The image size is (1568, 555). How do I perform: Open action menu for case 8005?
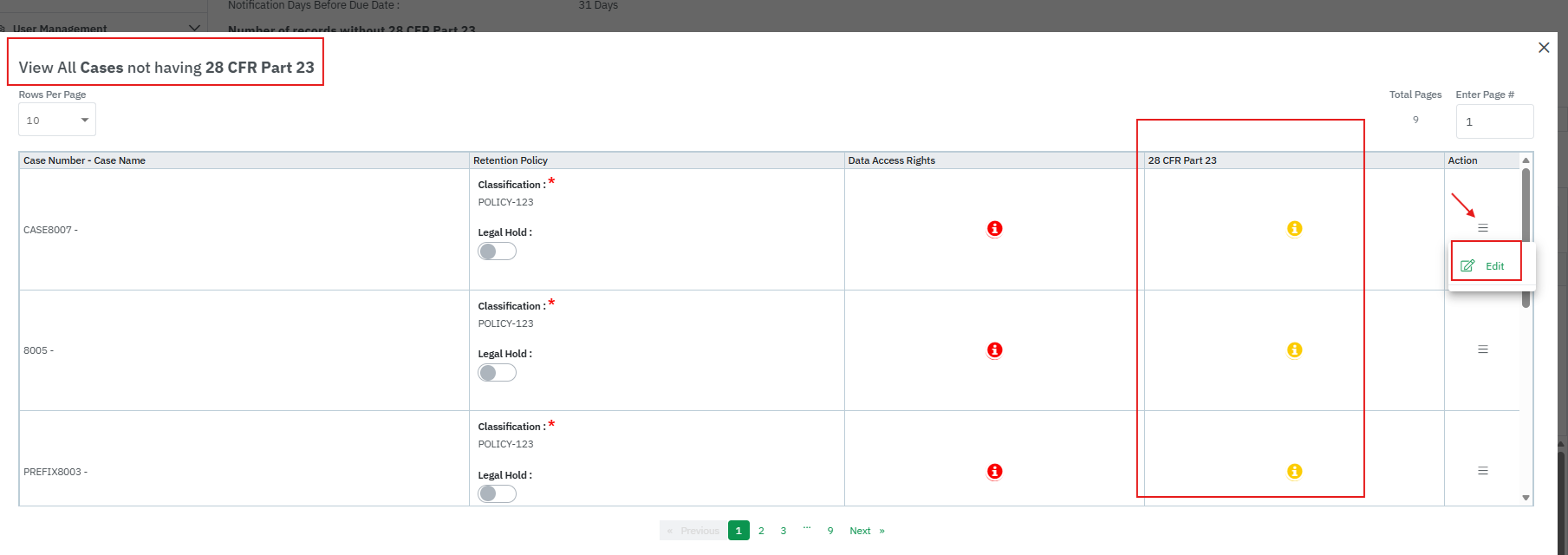pos(1482,349)
